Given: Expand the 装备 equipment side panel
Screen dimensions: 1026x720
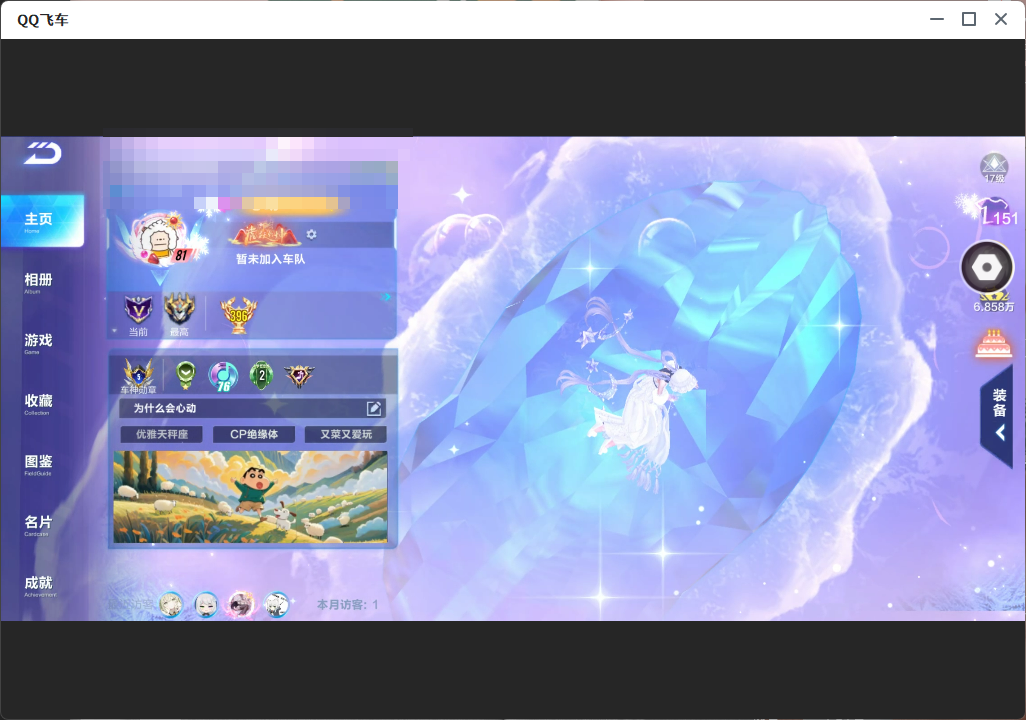Looking at the screenshot, I should pyautogui.click(x=997, y=414).
